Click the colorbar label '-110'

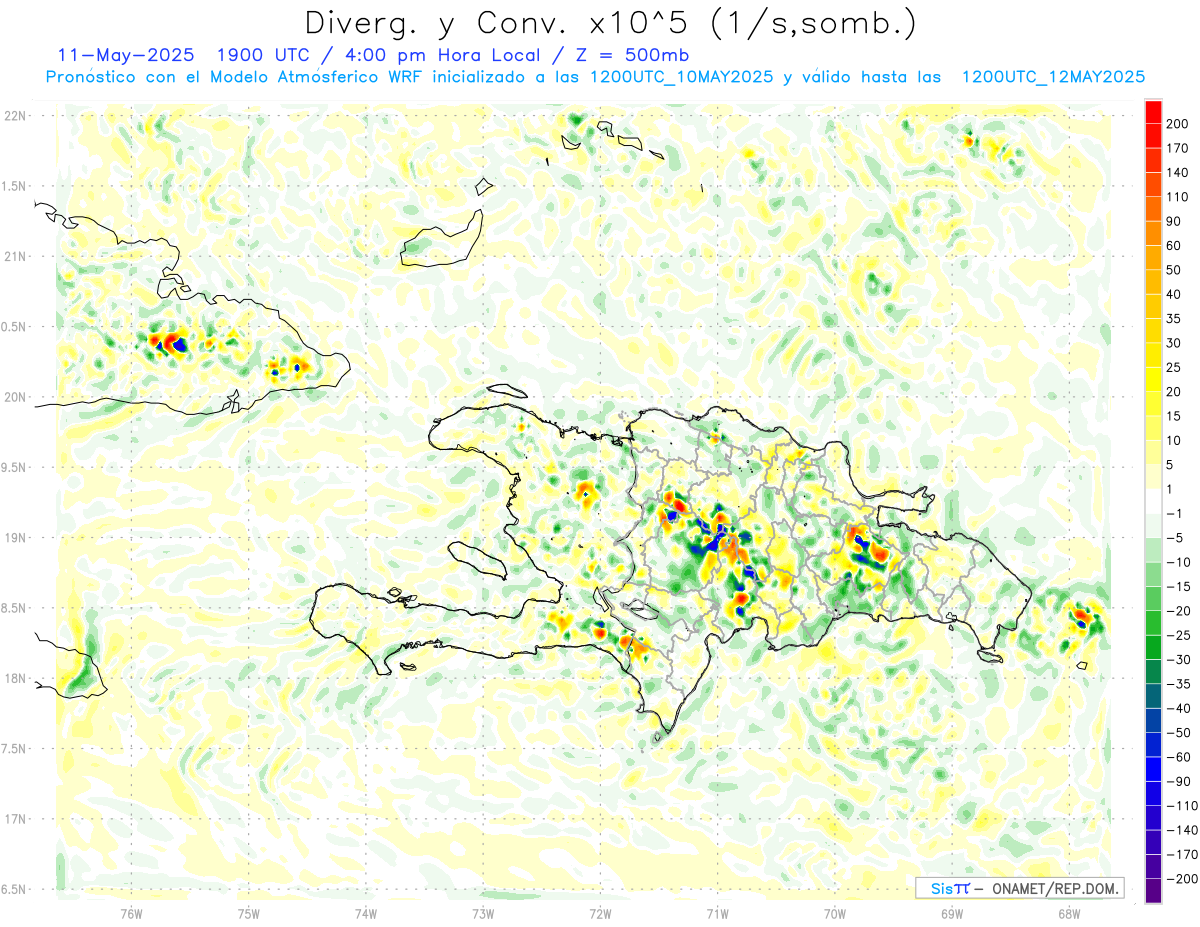(1182, 806)
